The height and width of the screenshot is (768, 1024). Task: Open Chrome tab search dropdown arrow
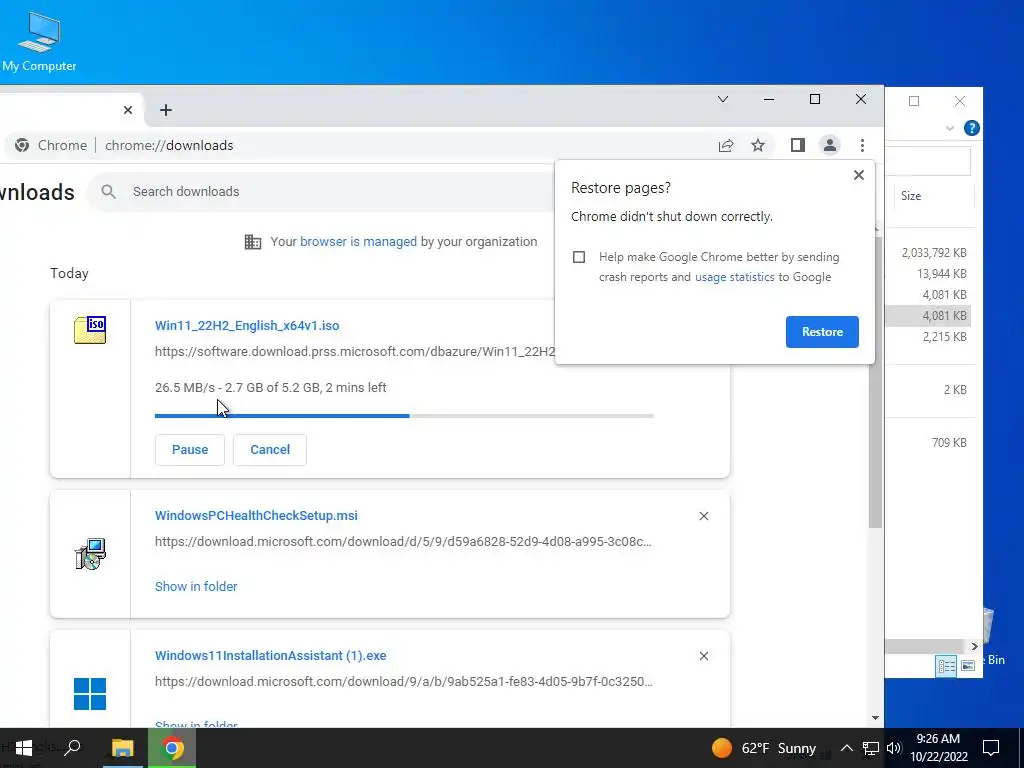[723, 99]
